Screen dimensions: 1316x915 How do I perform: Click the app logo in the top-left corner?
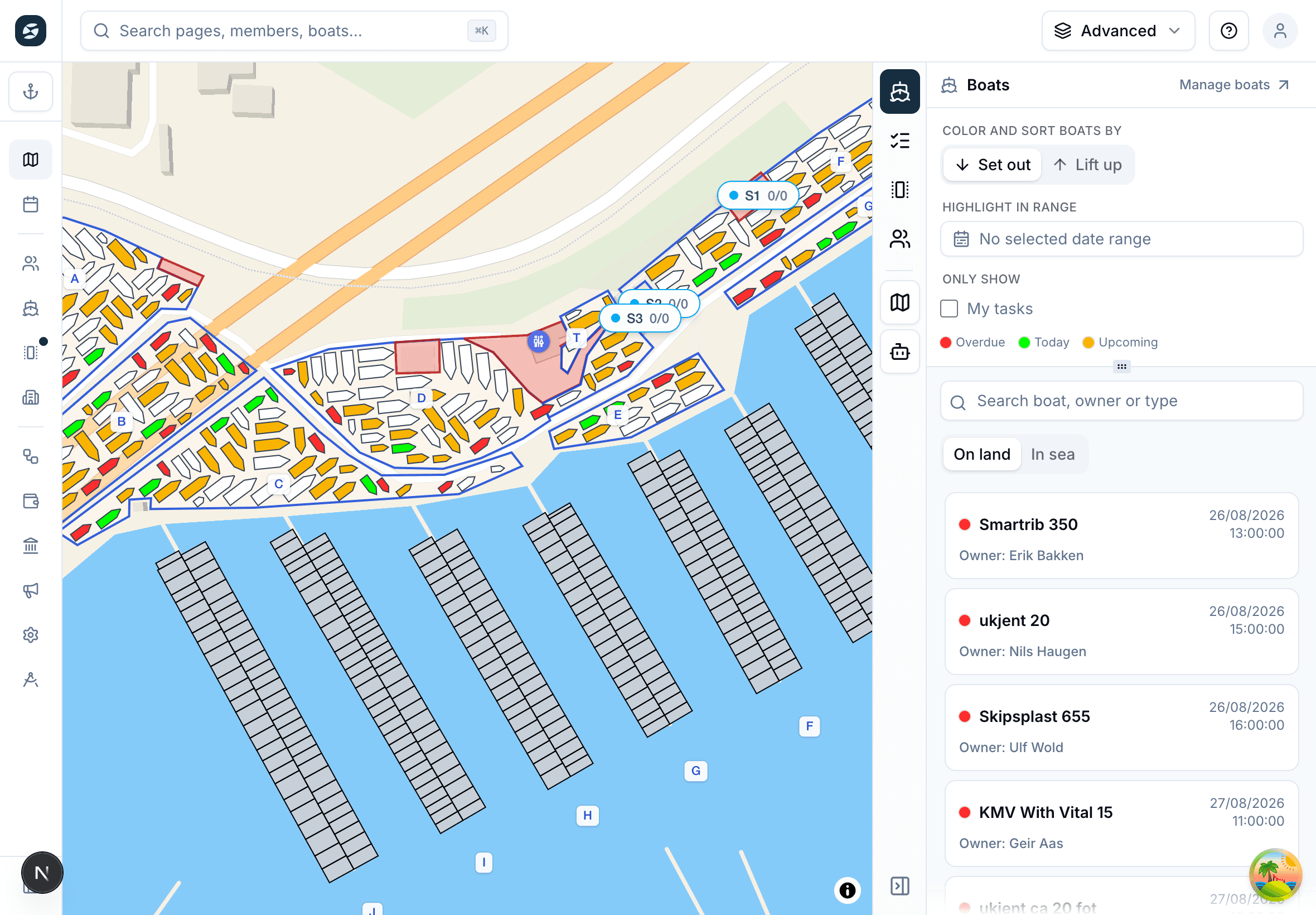(x=30, y=30)
